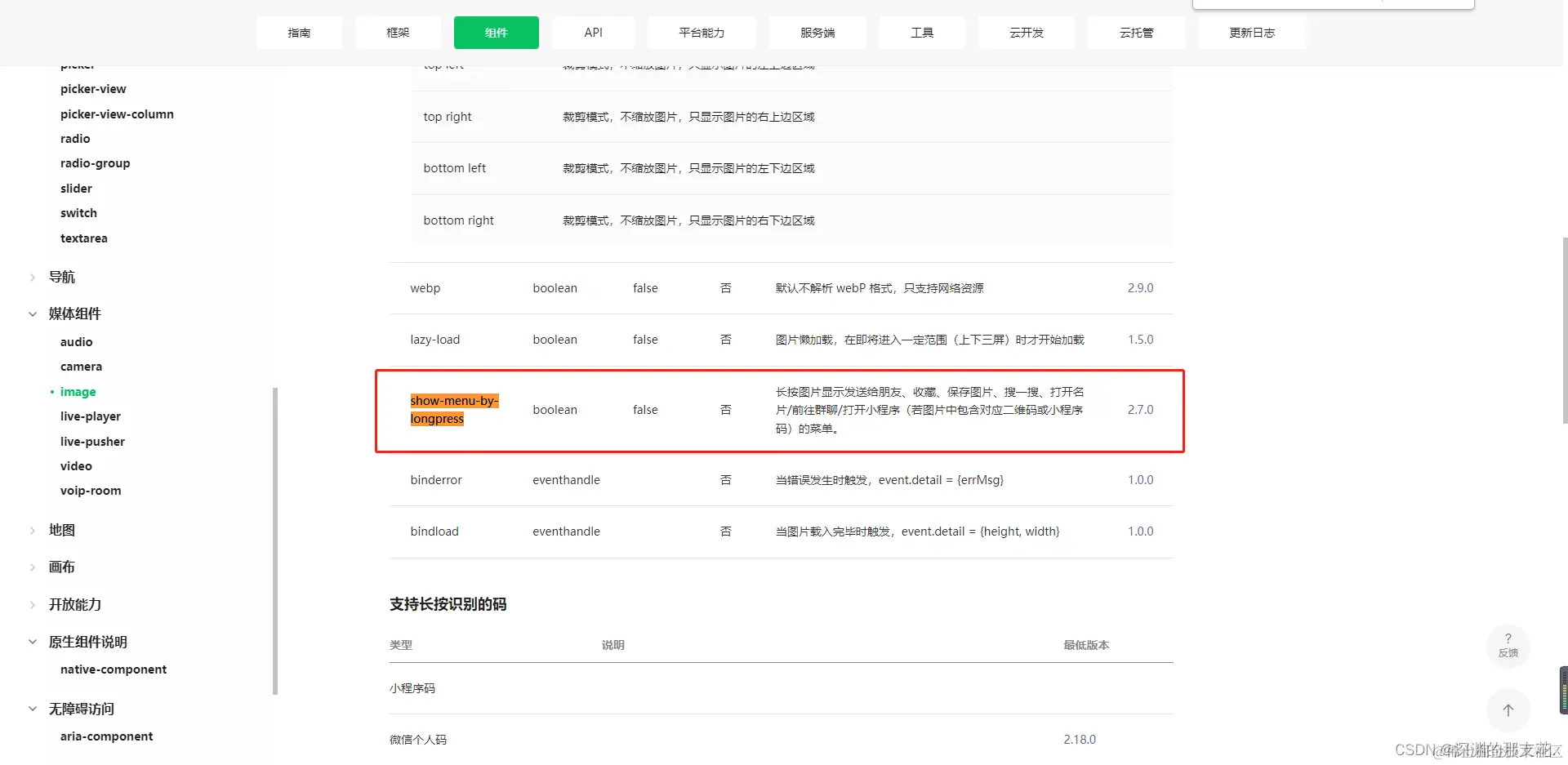The image size is (1568, 765).
Task: Expand the 导航 sidebar section
Action: coord(61,277)
